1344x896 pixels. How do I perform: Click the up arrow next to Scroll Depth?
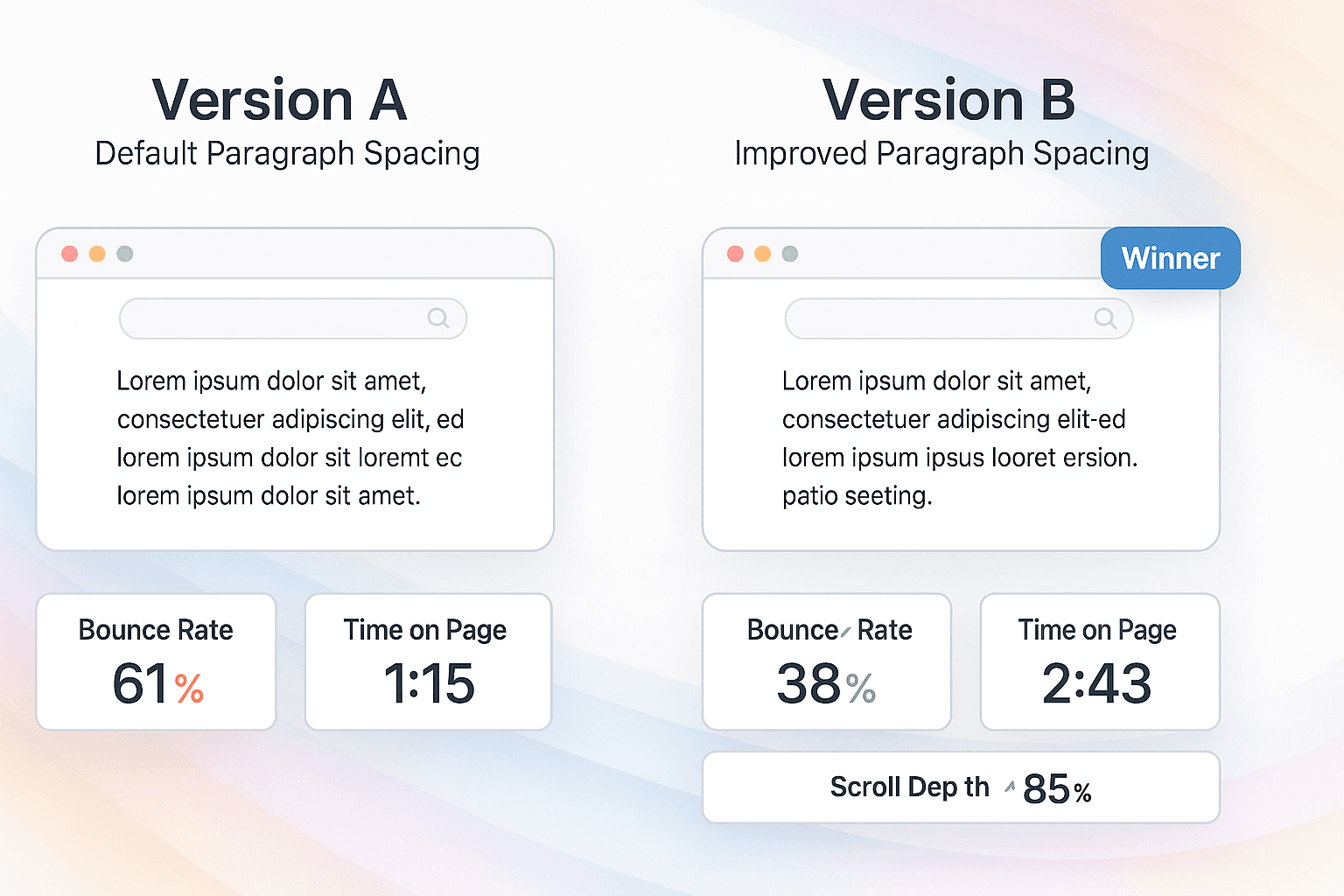coord(1010,787)
